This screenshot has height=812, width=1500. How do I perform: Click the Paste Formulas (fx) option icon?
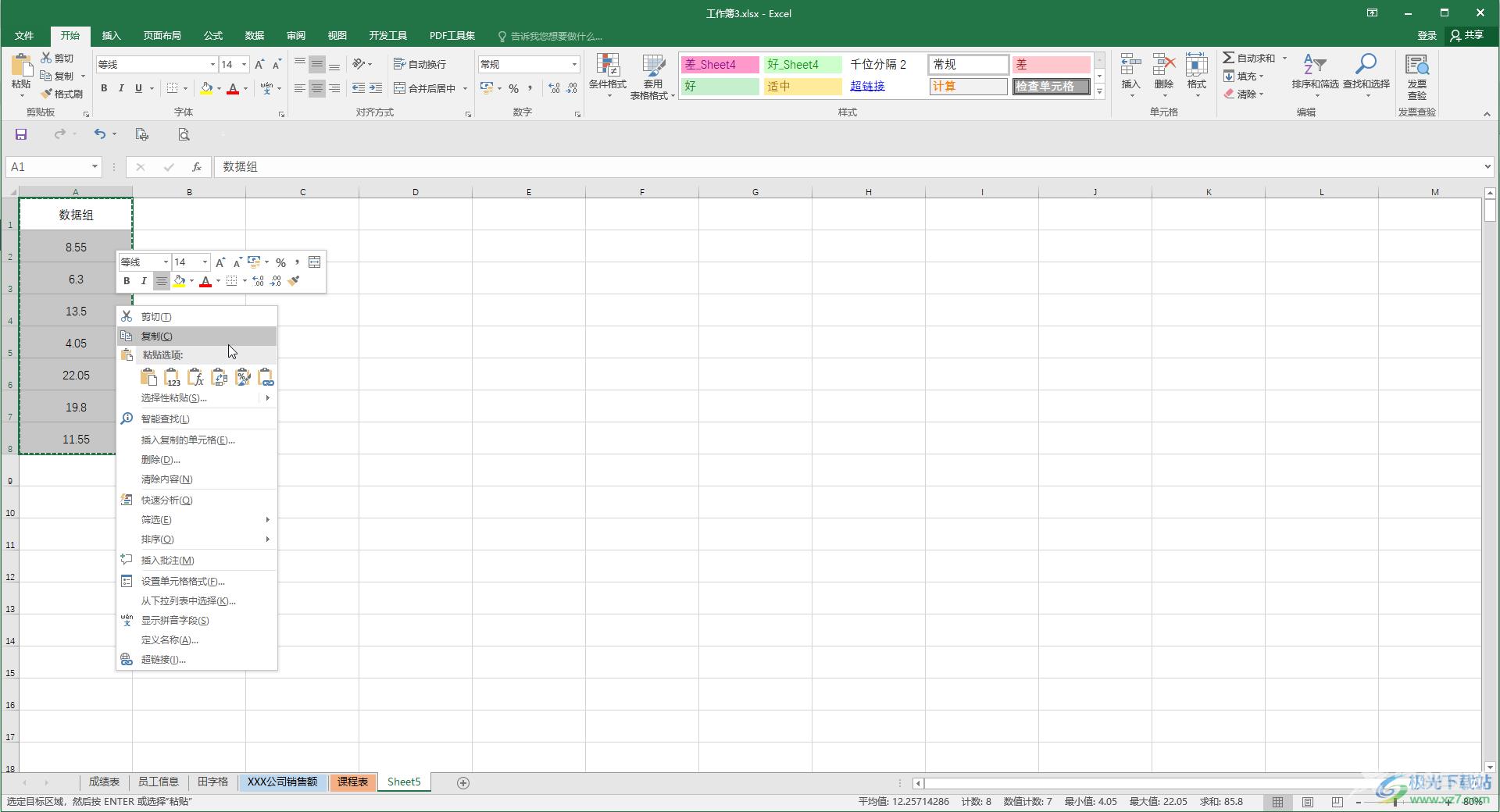[195, 378]
